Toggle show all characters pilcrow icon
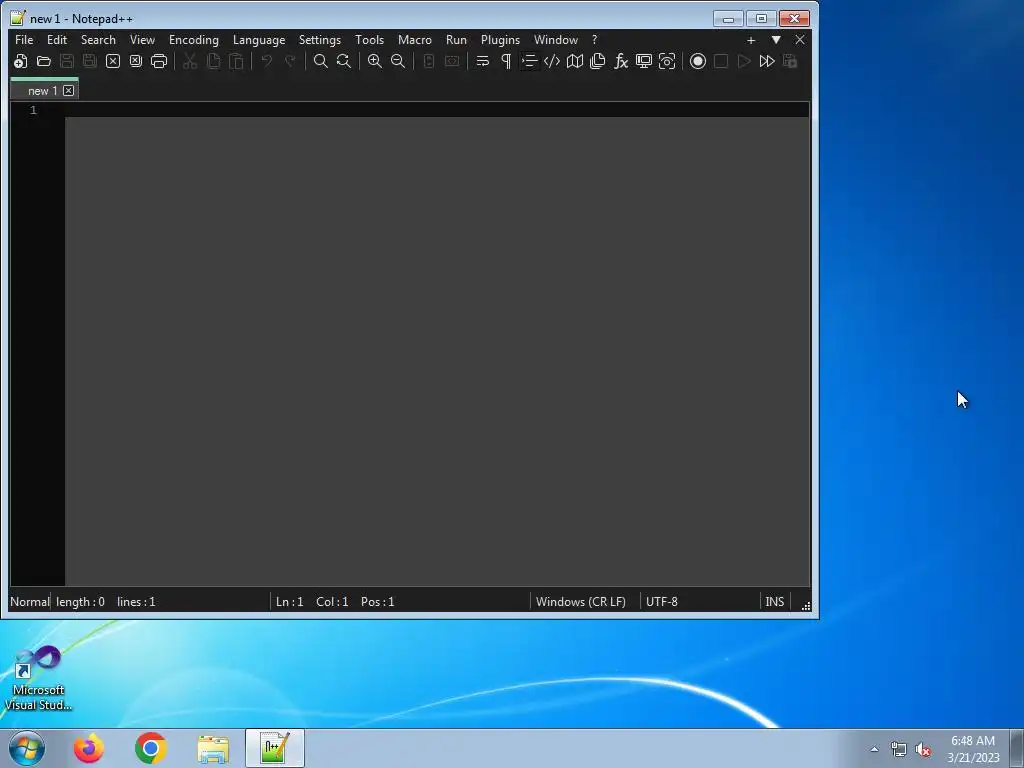The height and width of the screenshot is (768, 1024). (506, 61)
